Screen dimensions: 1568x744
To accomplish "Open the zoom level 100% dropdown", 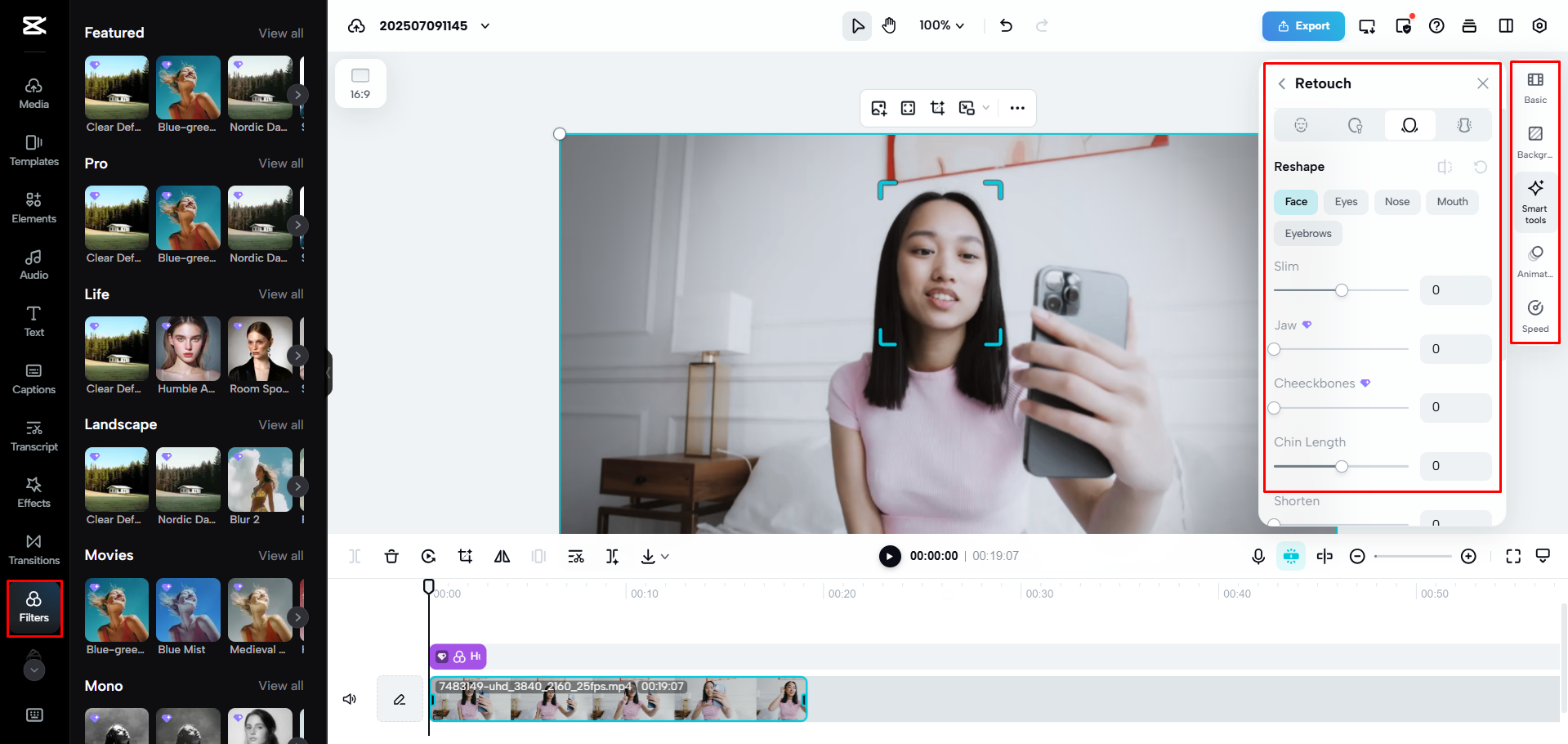I will tap(941, 25).
